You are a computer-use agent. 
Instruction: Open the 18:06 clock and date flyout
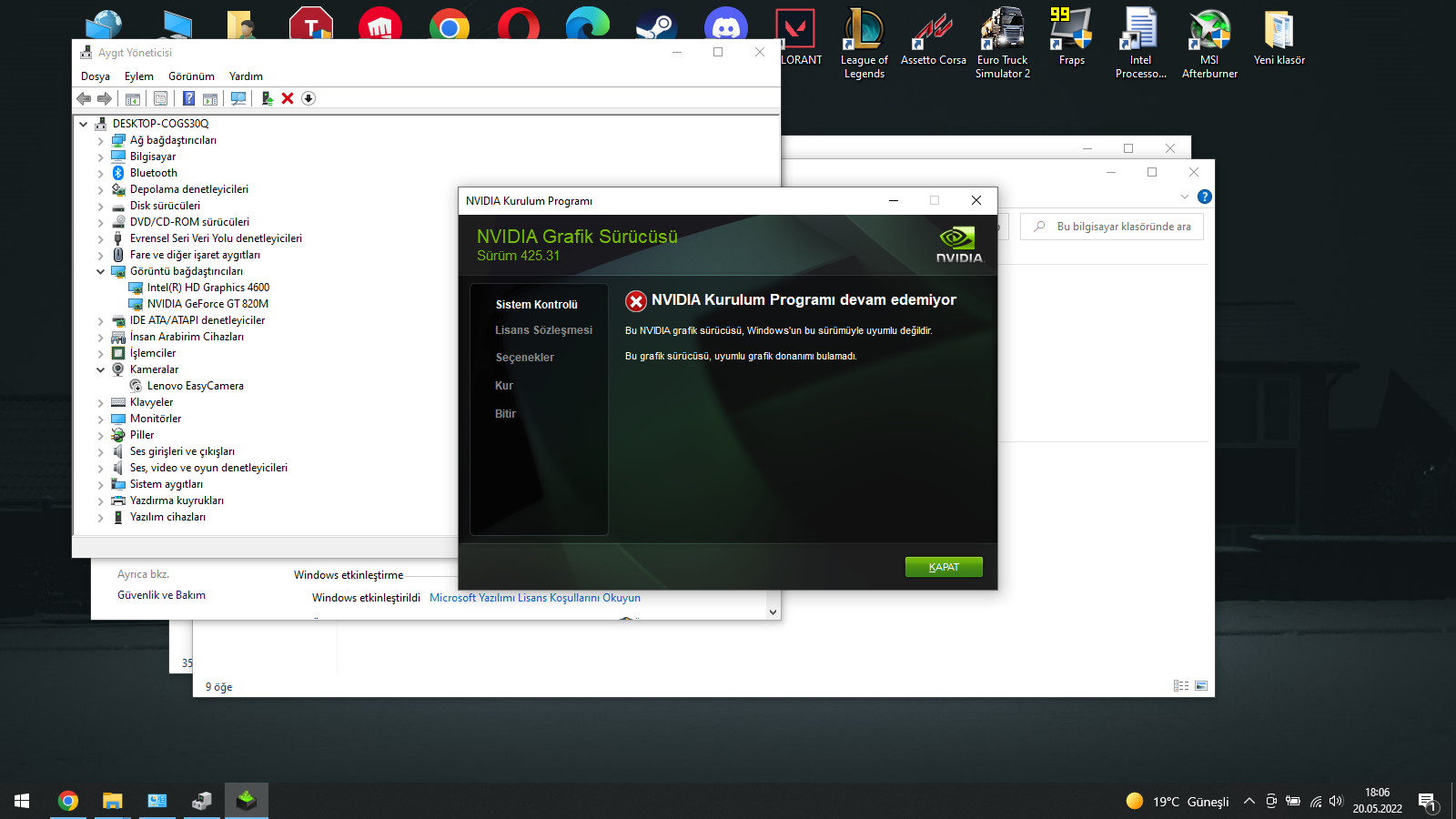coord(1377,801)
